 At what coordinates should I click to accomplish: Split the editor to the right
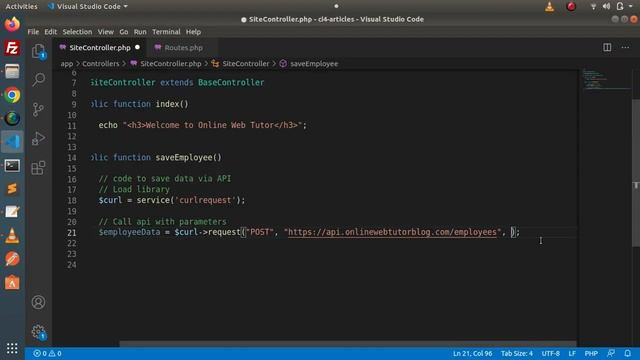pos(607,47)
